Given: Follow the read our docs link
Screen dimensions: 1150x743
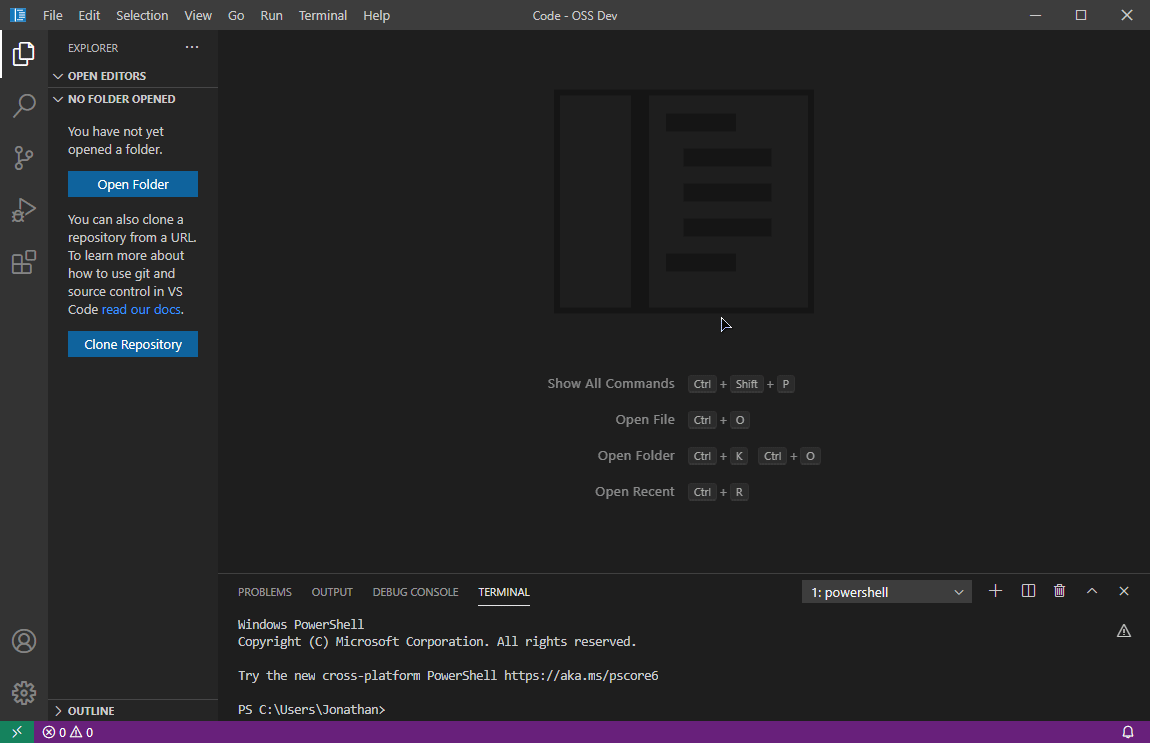Looking at the screenshot, I should (141, 310).
